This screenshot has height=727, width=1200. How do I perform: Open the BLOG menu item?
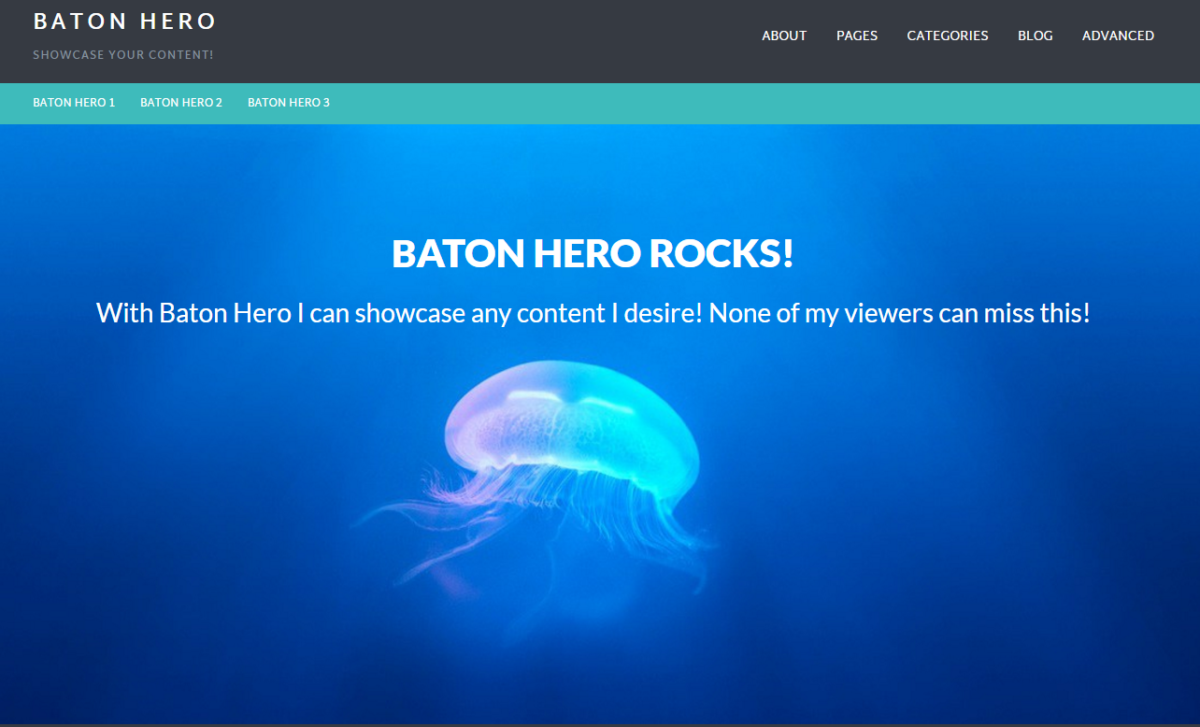(x=1035, y=35)
